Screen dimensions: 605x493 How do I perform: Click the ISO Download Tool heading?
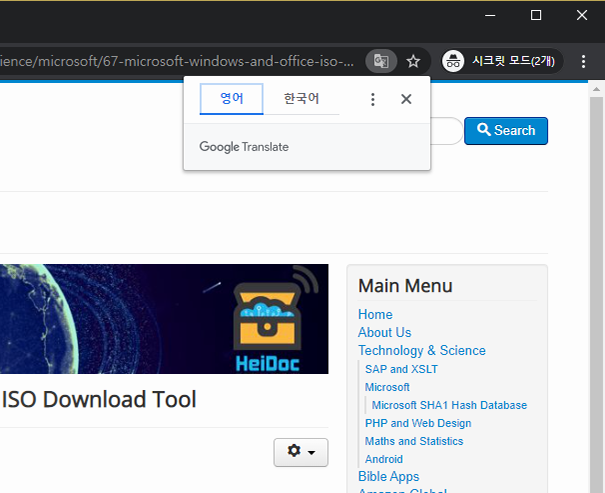[99, 399]
